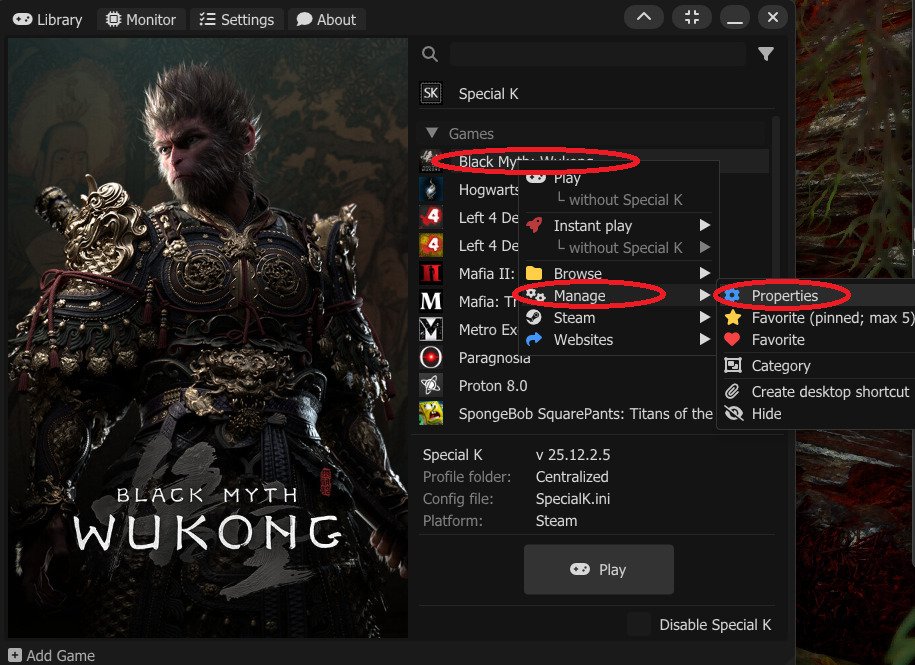
Task: Click the Paragnosia red circle icon
Action: pos(431,357)
